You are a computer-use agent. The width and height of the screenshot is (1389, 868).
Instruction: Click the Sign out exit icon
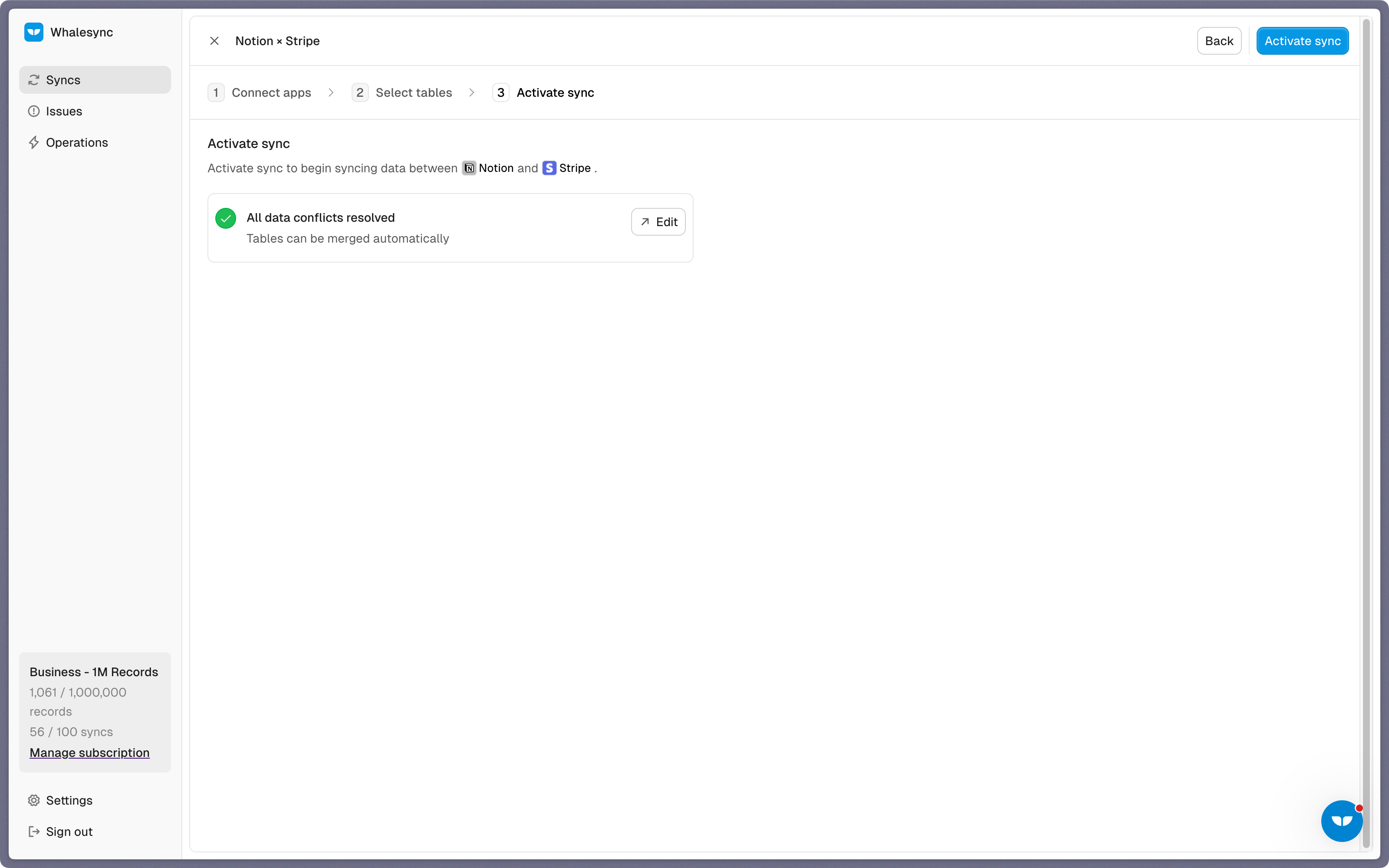(34, 831)
